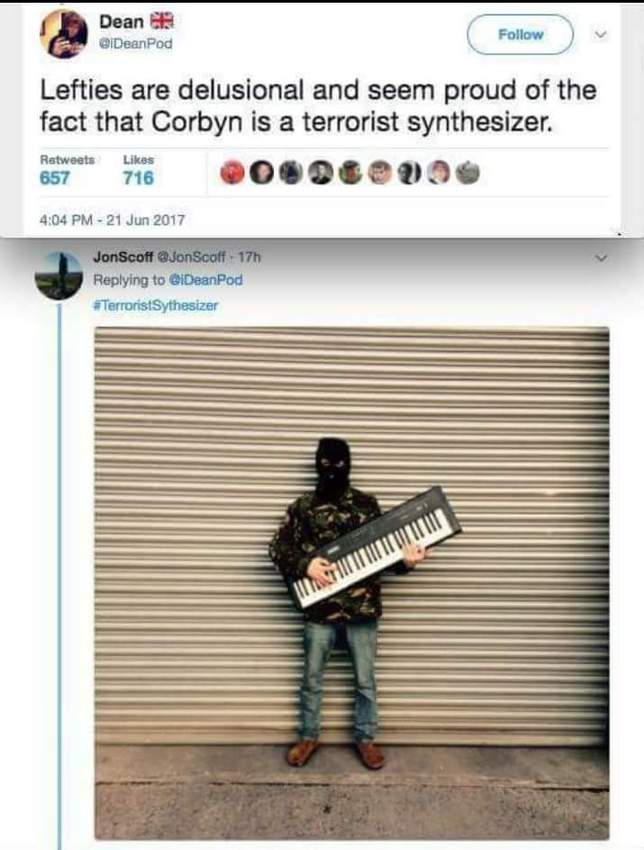View the 657 Retweets count

point(55,177)
